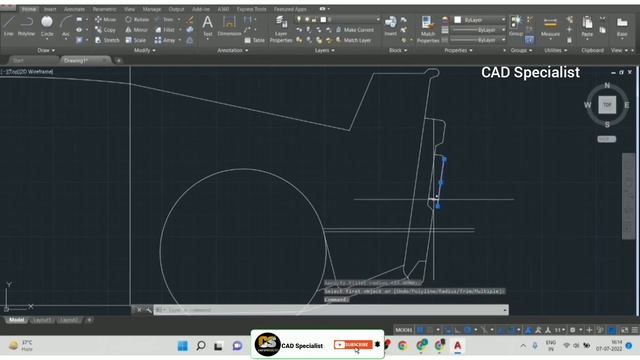Screen dimensions: 640x360
Task: Toggle polar tracking in status bar
Action: point(468,330)
